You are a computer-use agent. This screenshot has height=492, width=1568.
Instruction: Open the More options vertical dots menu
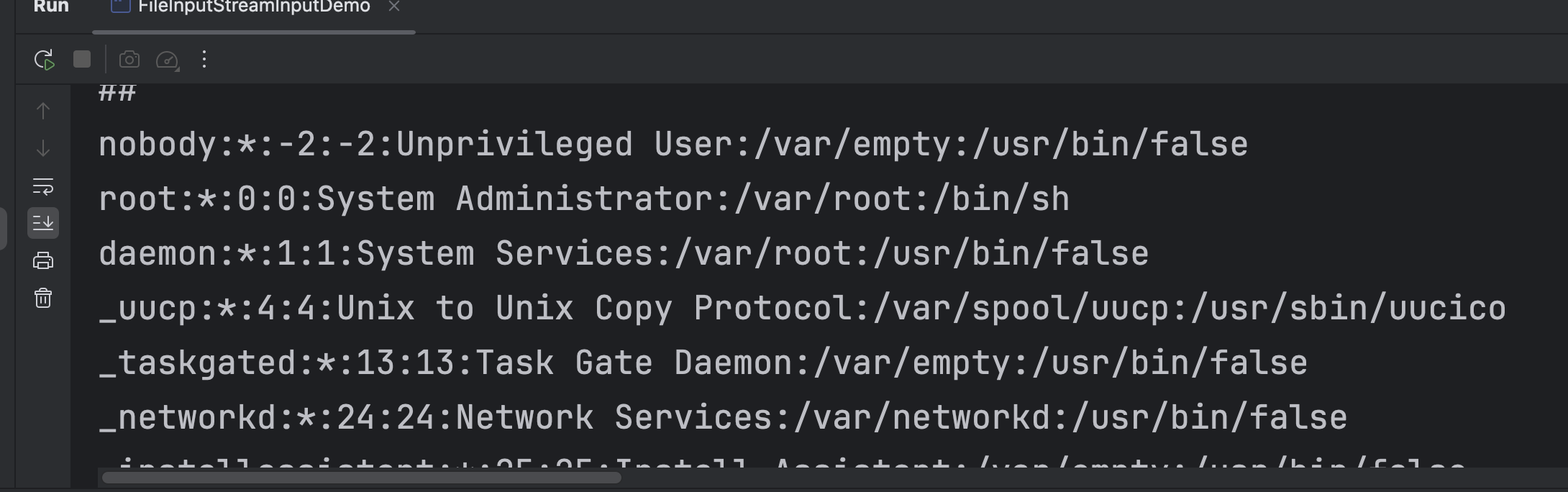(x=204, y=59)
